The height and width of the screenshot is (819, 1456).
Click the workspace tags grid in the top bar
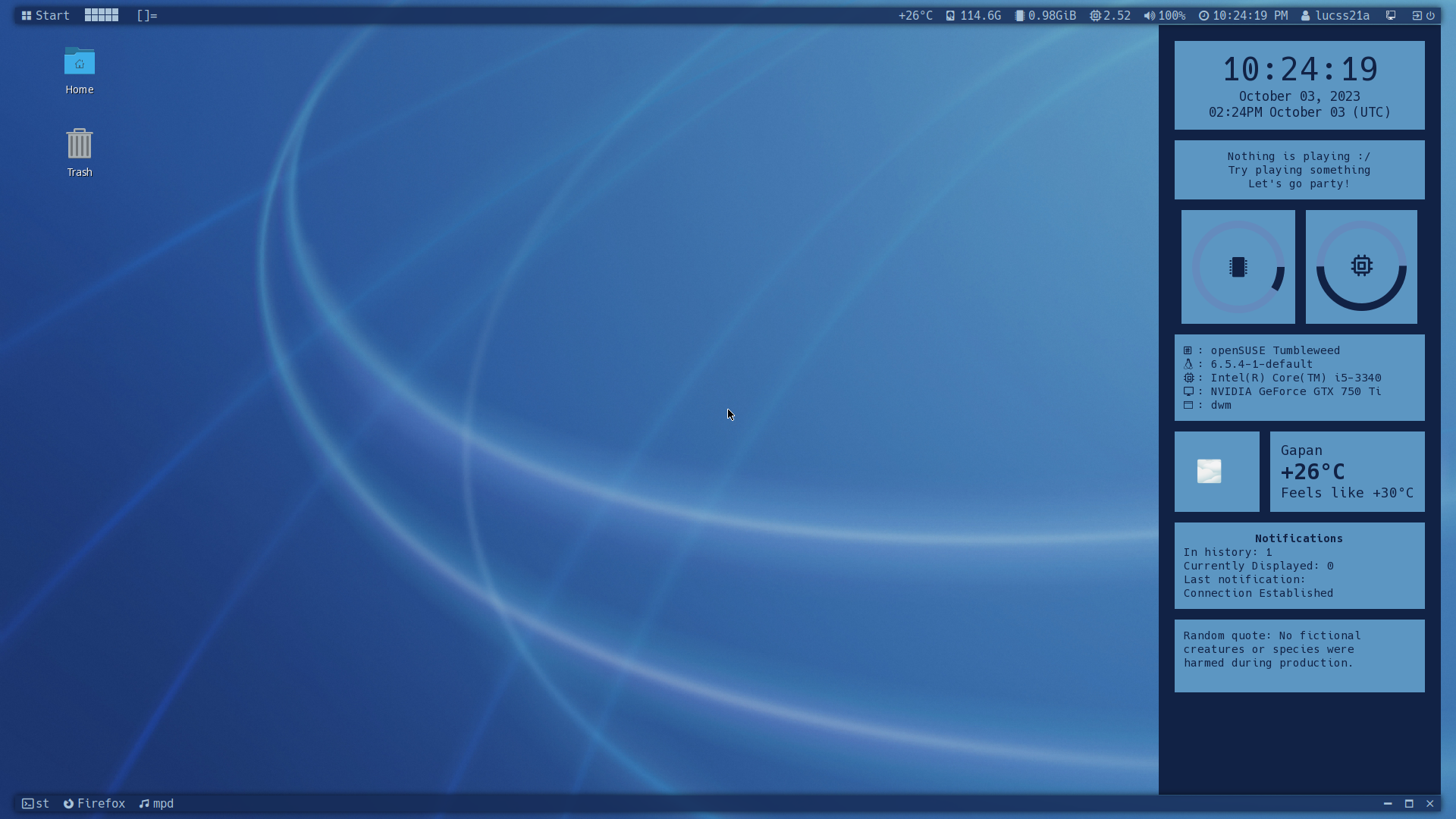101,15
